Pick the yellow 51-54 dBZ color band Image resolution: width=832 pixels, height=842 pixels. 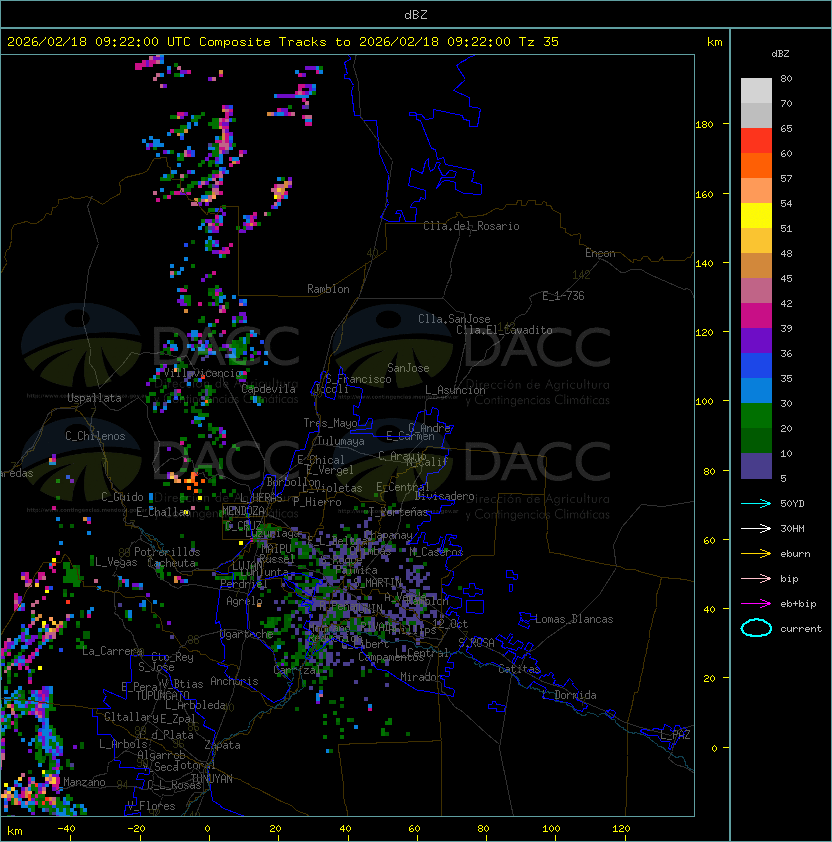point(756,216)
